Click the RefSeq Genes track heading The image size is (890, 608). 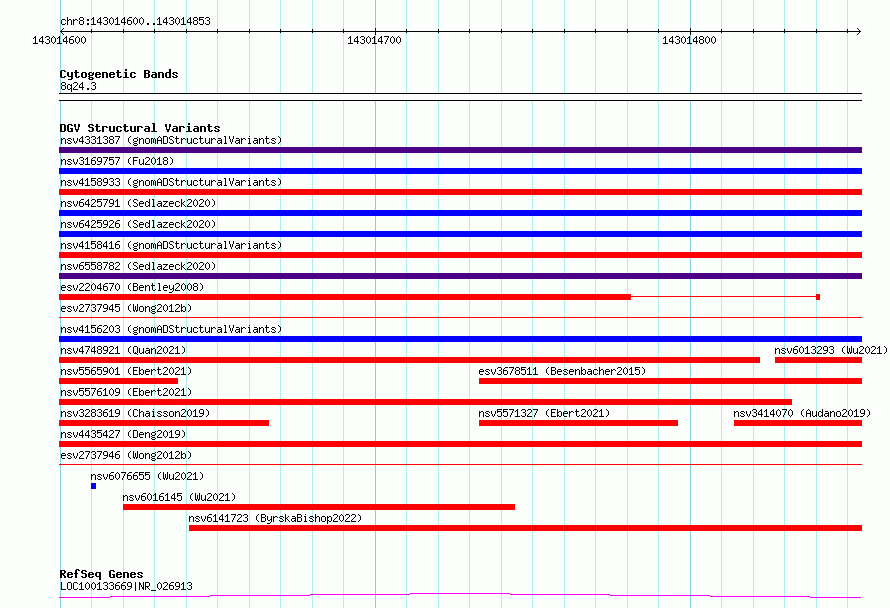pyautogui.click(x=101, y=574)
